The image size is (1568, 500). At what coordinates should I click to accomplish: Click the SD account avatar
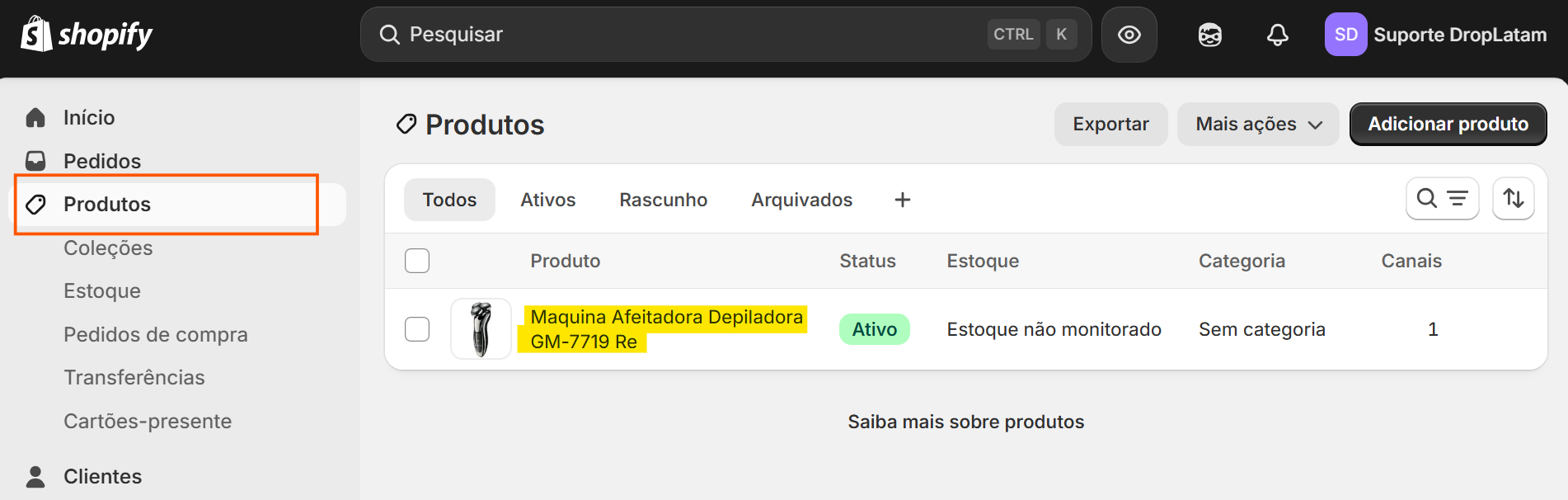click(1345, 35)
